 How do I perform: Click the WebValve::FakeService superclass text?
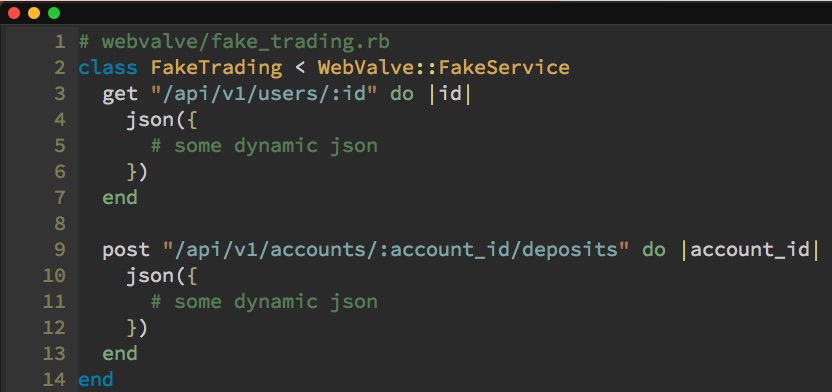[x=444, y=67]
